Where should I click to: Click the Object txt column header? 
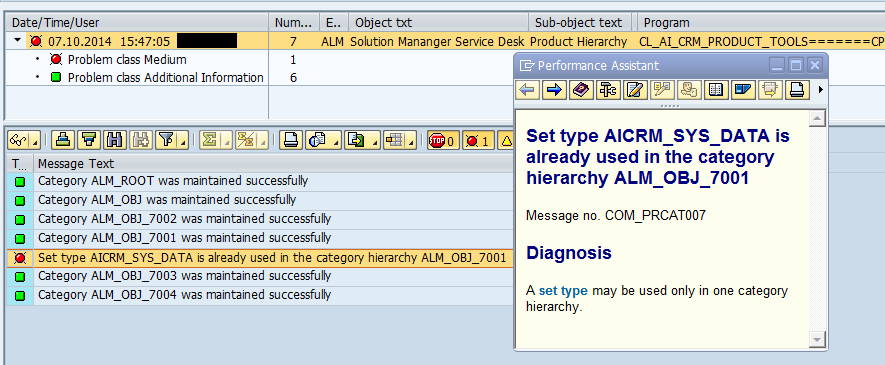439,23
